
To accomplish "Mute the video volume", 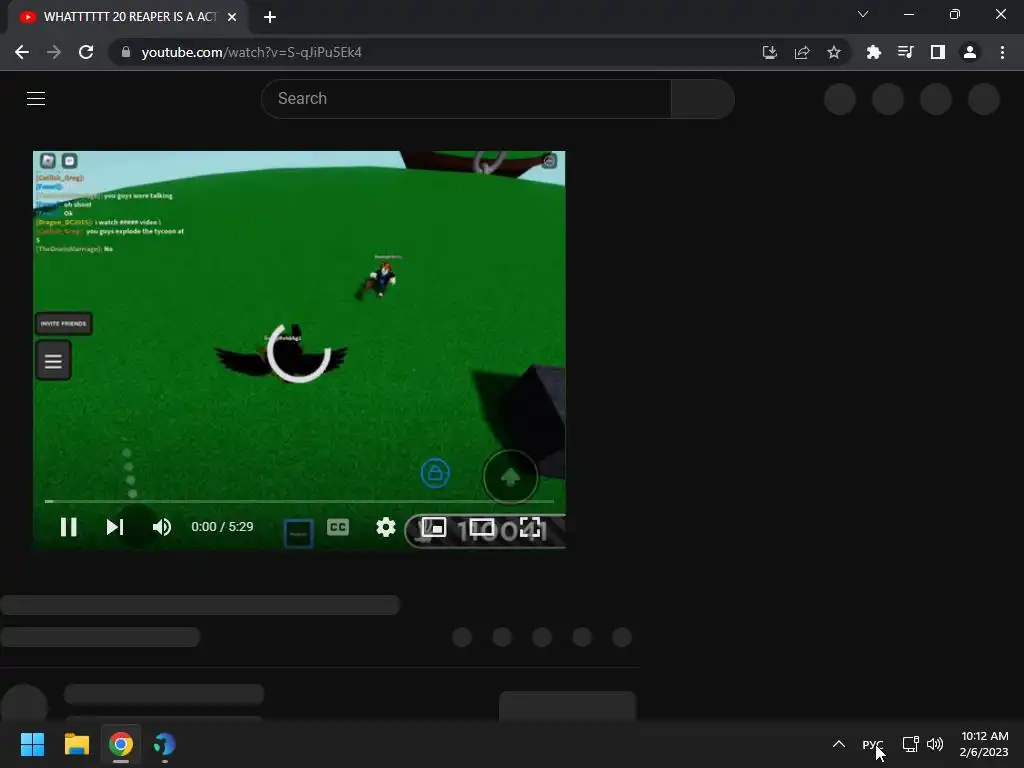I will 161,527.
